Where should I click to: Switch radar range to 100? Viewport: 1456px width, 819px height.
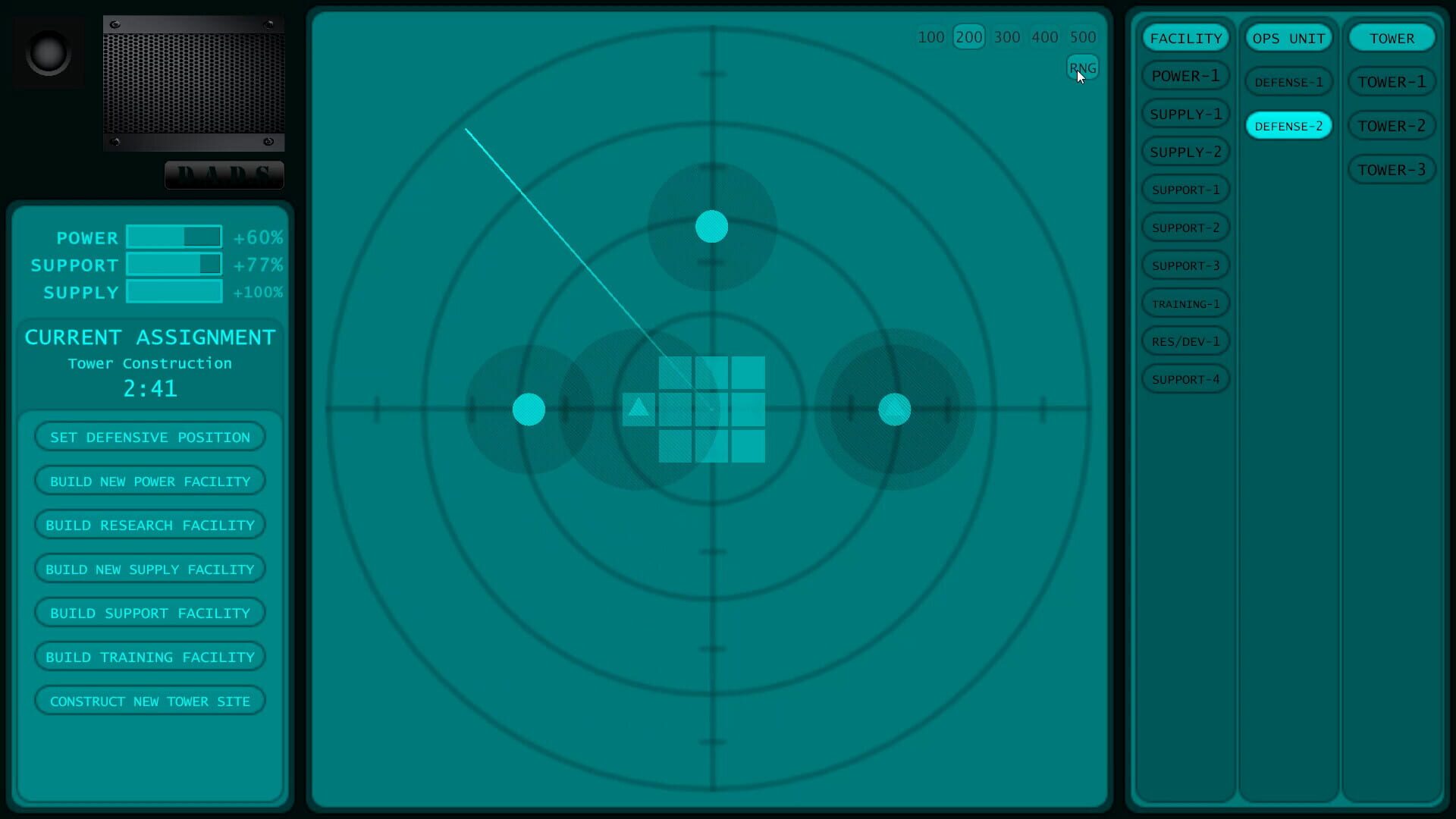[930, 36]
